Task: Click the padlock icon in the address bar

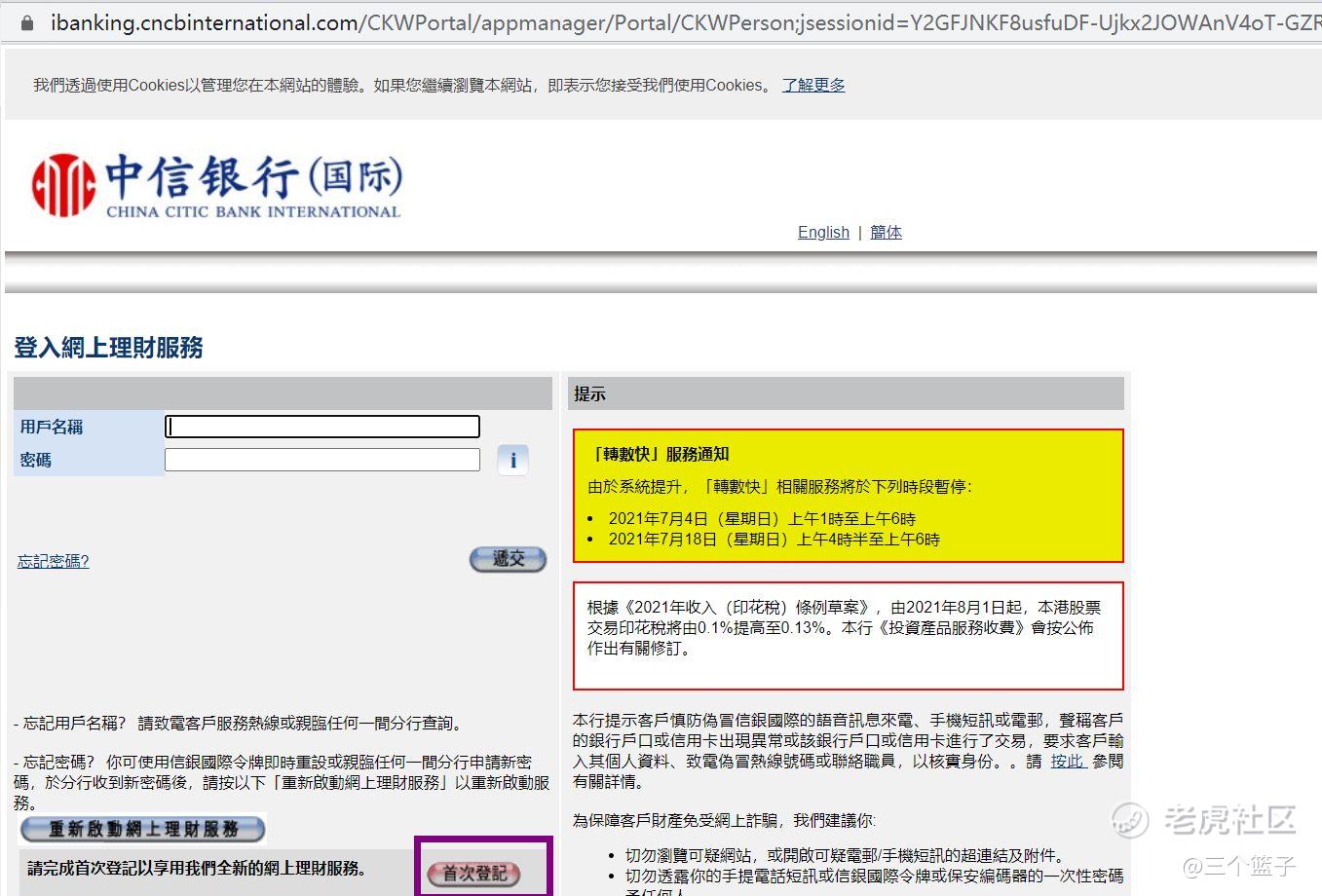Action: click(x=27, y=22)
